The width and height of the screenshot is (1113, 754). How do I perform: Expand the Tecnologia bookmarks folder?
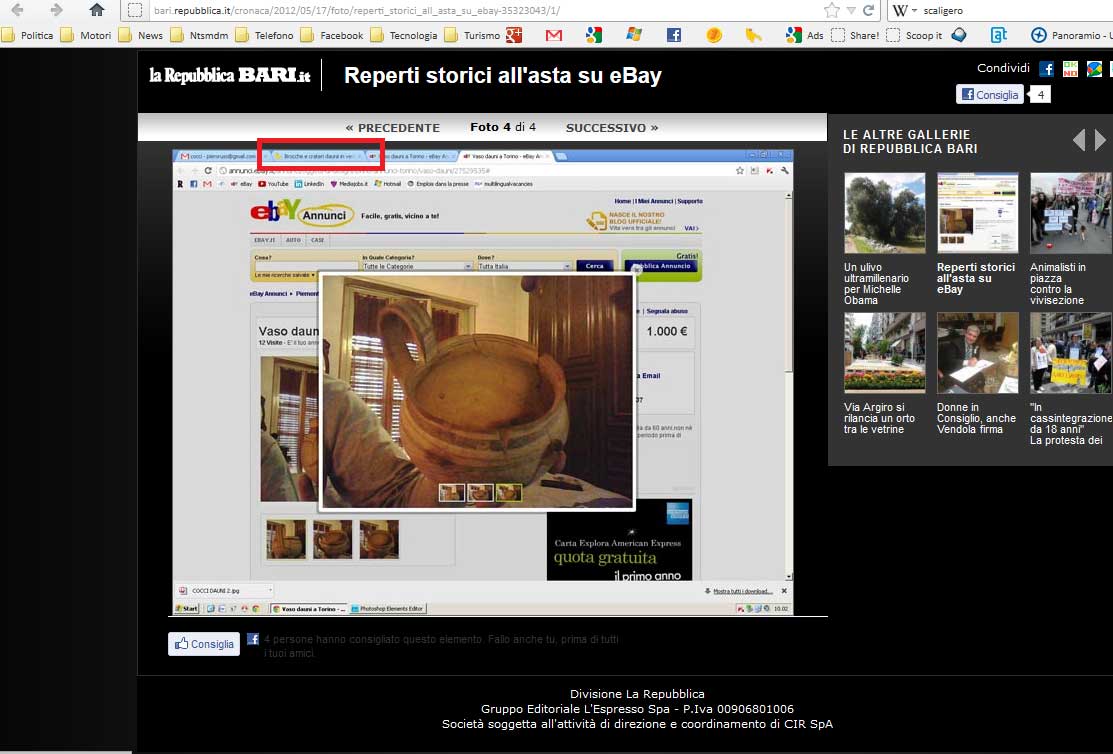click(404, 35)
